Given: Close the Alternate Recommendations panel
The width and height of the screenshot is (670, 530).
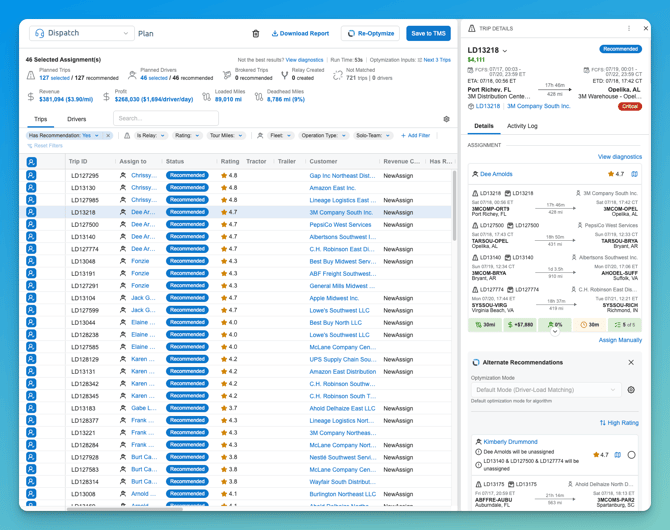Looking at the screenshot, I should [x=631, y=362].
